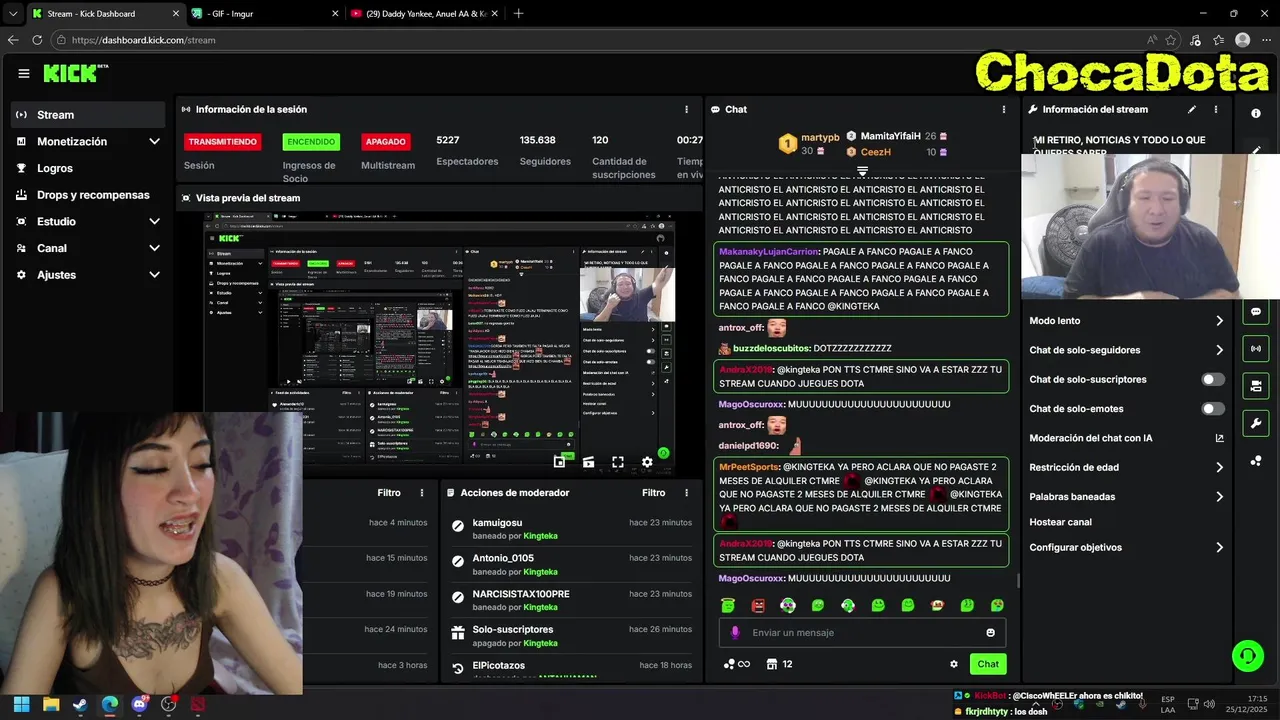The height and width of the screenshot is (720, 1280).
Task: Click the ENCENDIDO status badge
Action: [311, 142]
